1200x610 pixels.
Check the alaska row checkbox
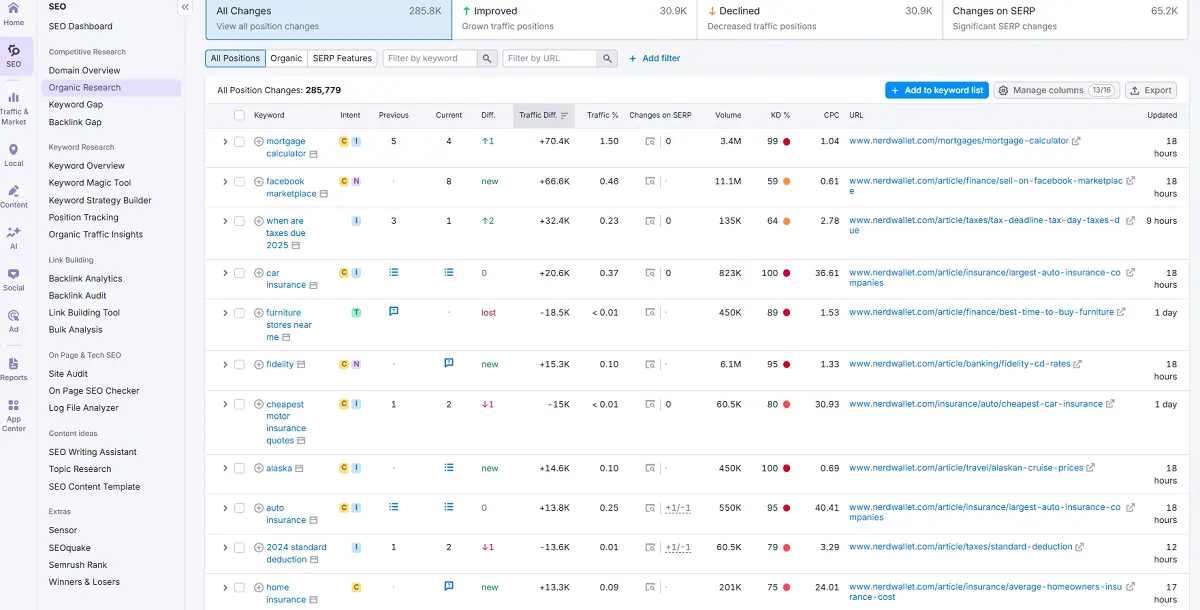pos(239,469)
